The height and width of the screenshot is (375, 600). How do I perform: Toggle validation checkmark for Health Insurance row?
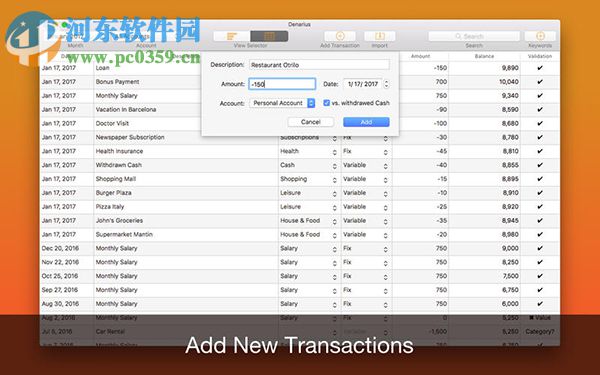[540, 151]
